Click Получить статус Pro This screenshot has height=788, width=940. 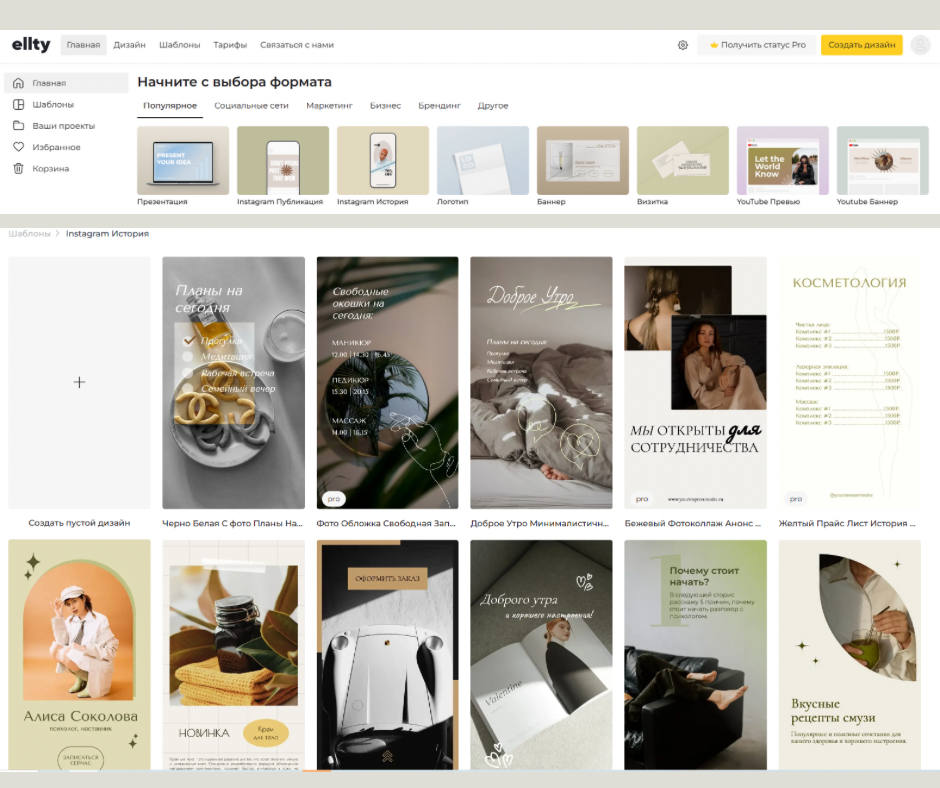pos(759,45)
